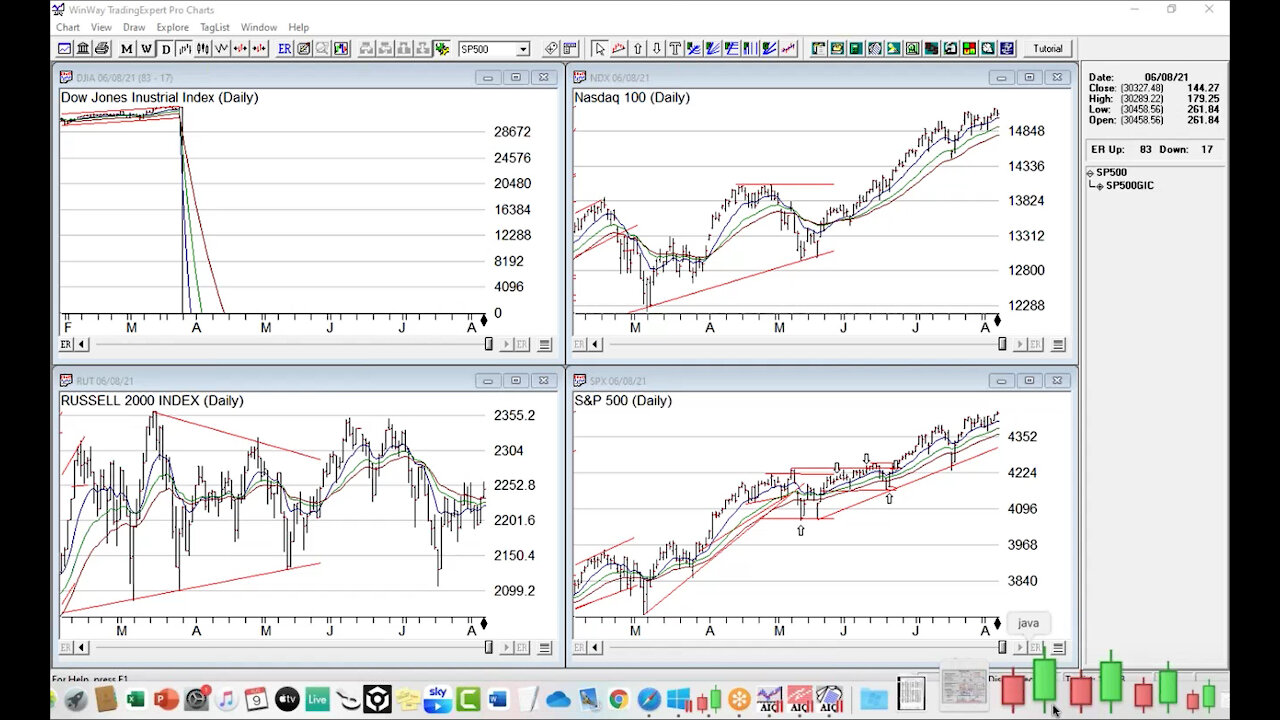Switch to Weekly chart with W button
The width and height of the screenshot is (1280, 720).
click(x=146, y=48)
